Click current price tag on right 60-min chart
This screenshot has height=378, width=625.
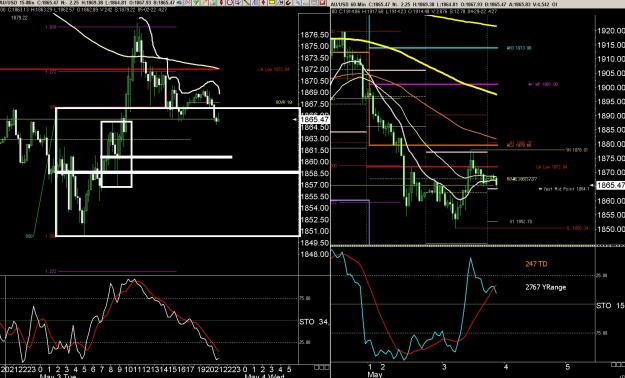(610, 185)
